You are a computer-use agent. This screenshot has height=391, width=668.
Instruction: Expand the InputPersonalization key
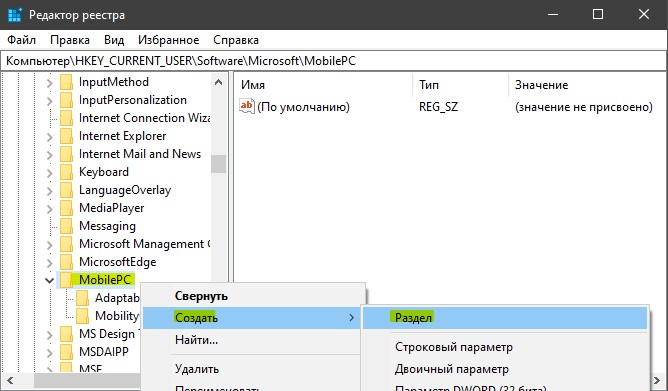[49, 101]
